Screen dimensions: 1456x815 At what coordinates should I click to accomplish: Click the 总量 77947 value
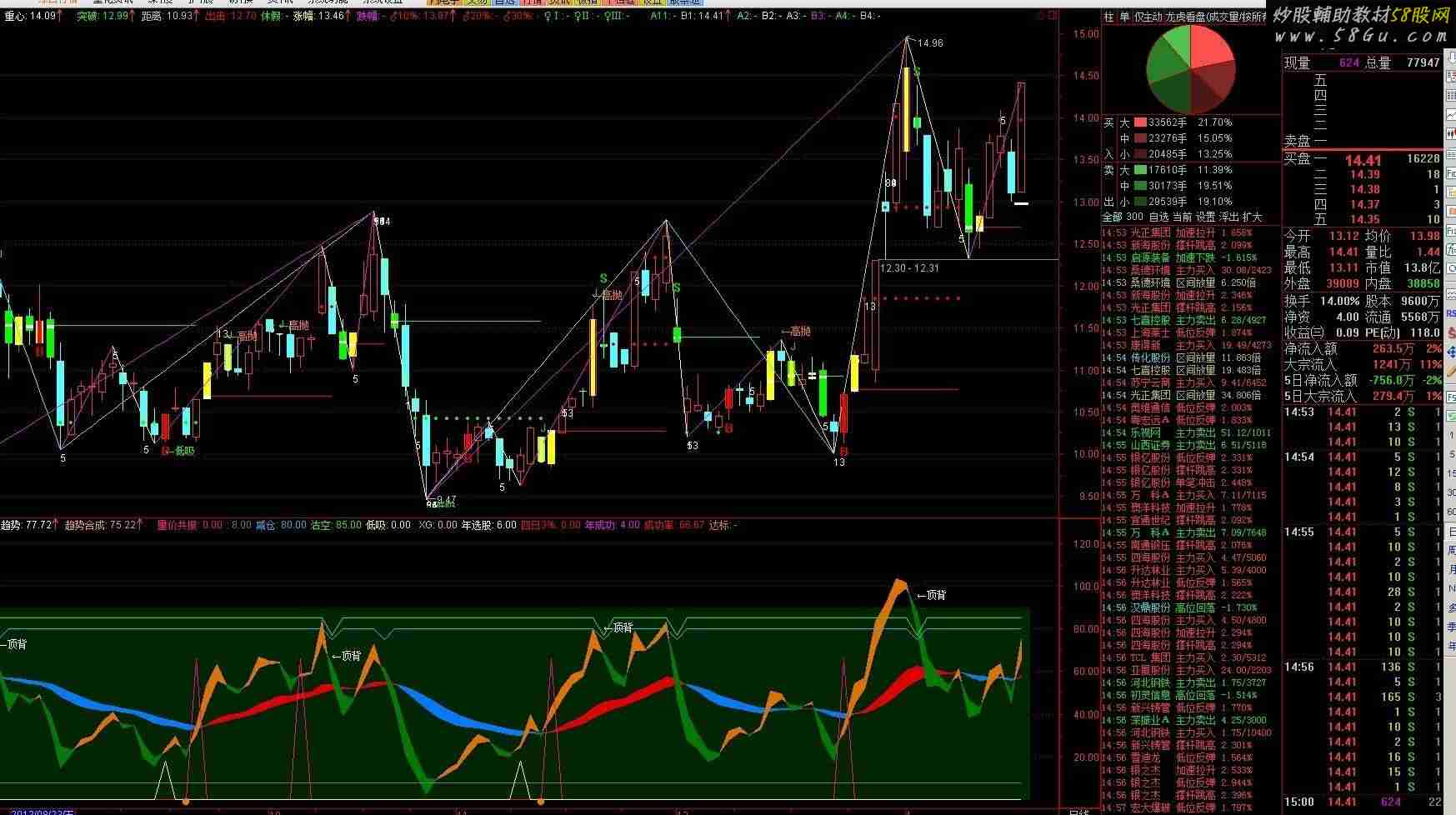click(x=1423, y=62)
